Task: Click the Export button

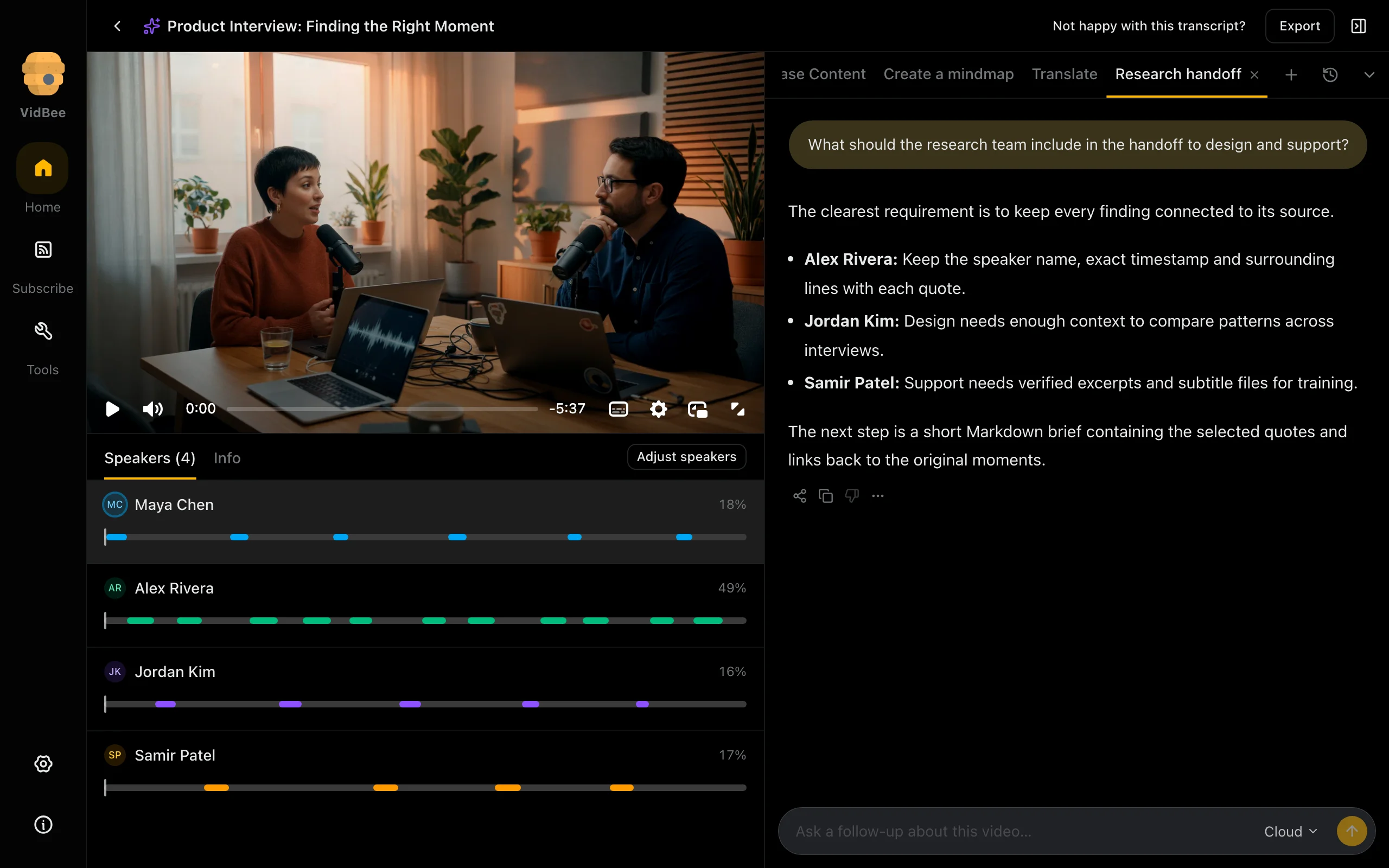Action: [1299, 26]
